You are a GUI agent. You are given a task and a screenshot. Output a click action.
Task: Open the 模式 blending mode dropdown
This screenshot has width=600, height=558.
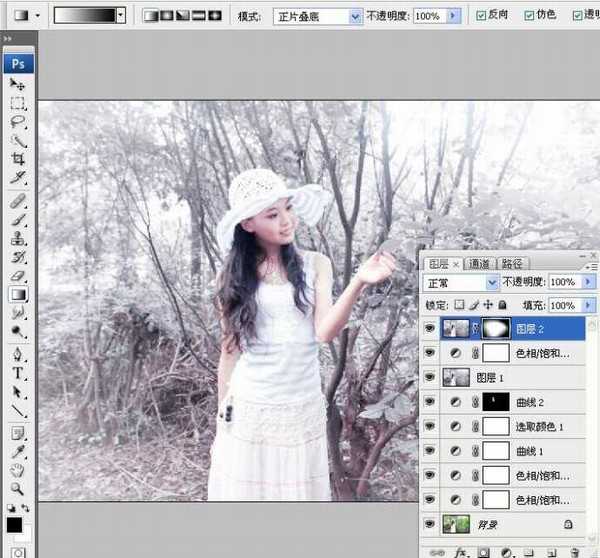point(317,16)
